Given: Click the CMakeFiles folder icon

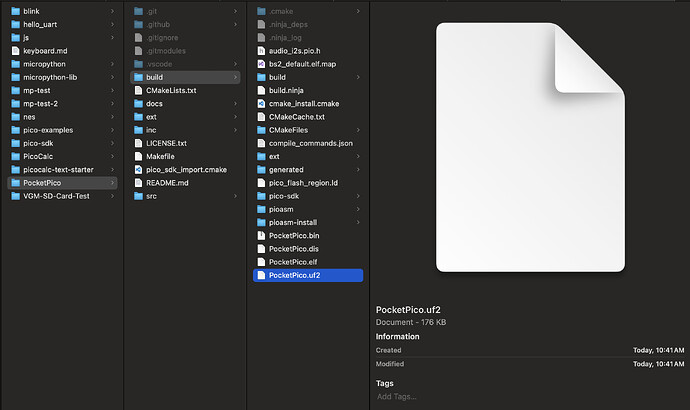Looking at the screenshot, I should tap(261, 130).
